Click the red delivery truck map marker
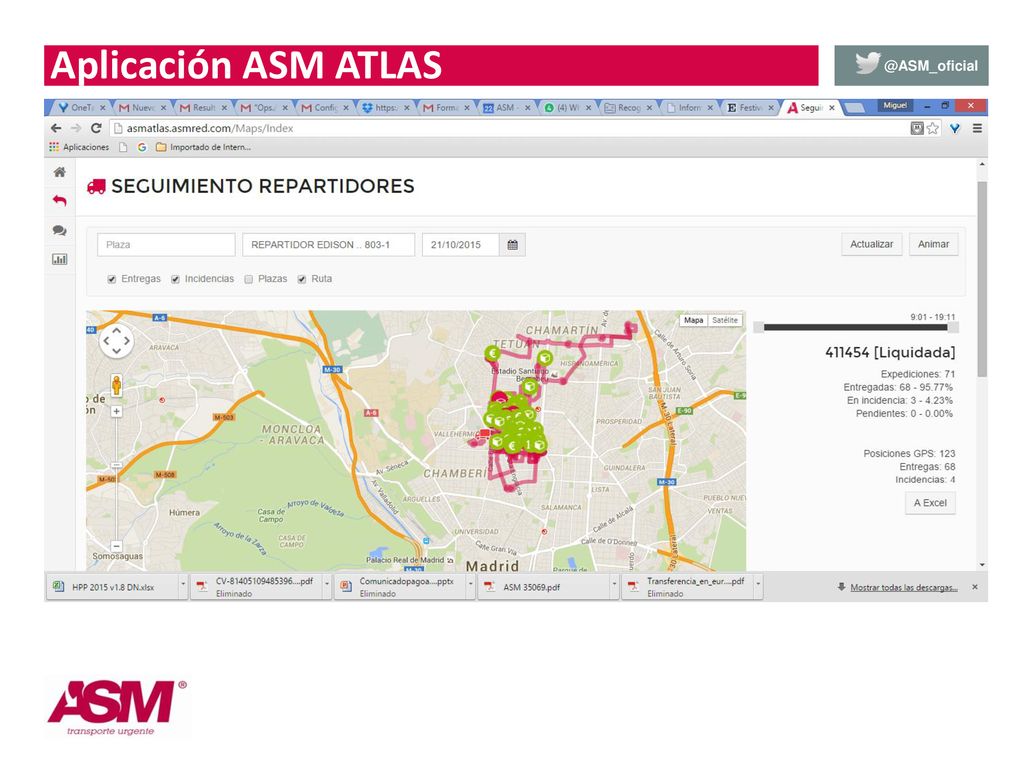The height and width of the screenshot is (768, 1024). pos(483,435)
